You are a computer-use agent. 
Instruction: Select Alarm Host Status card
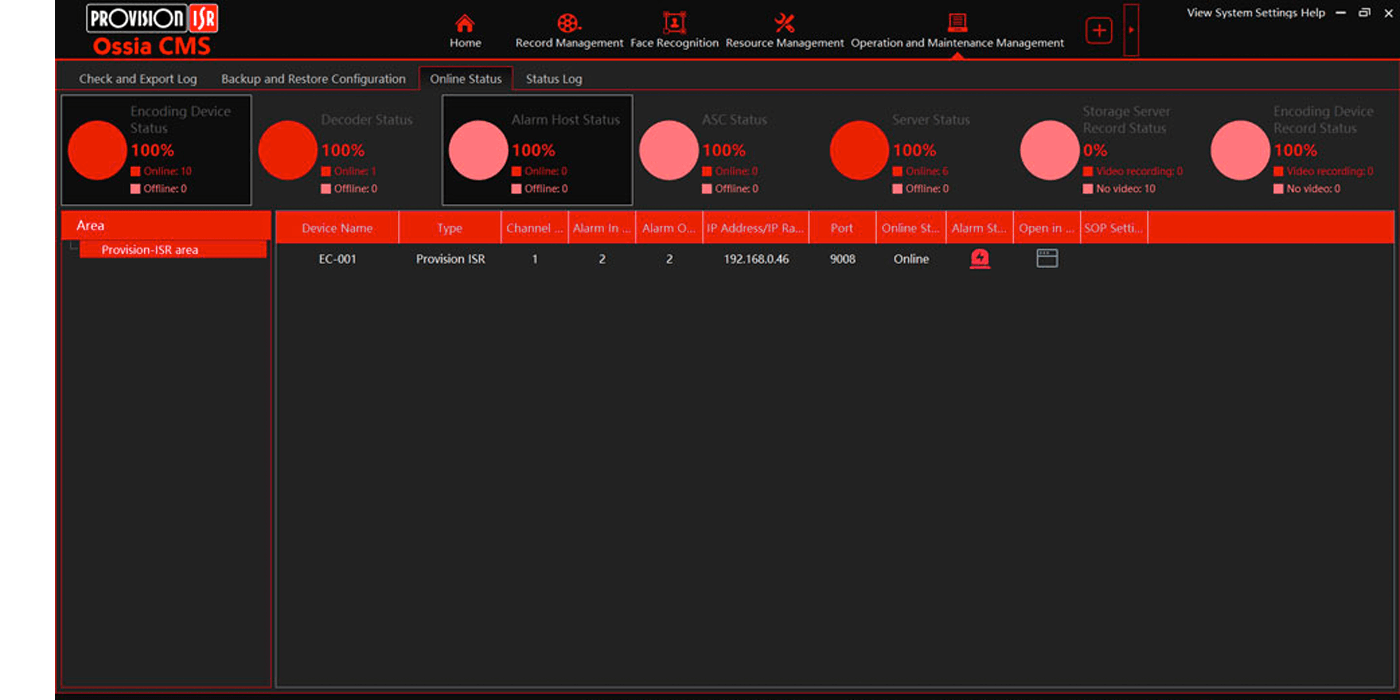pos(537,150)
